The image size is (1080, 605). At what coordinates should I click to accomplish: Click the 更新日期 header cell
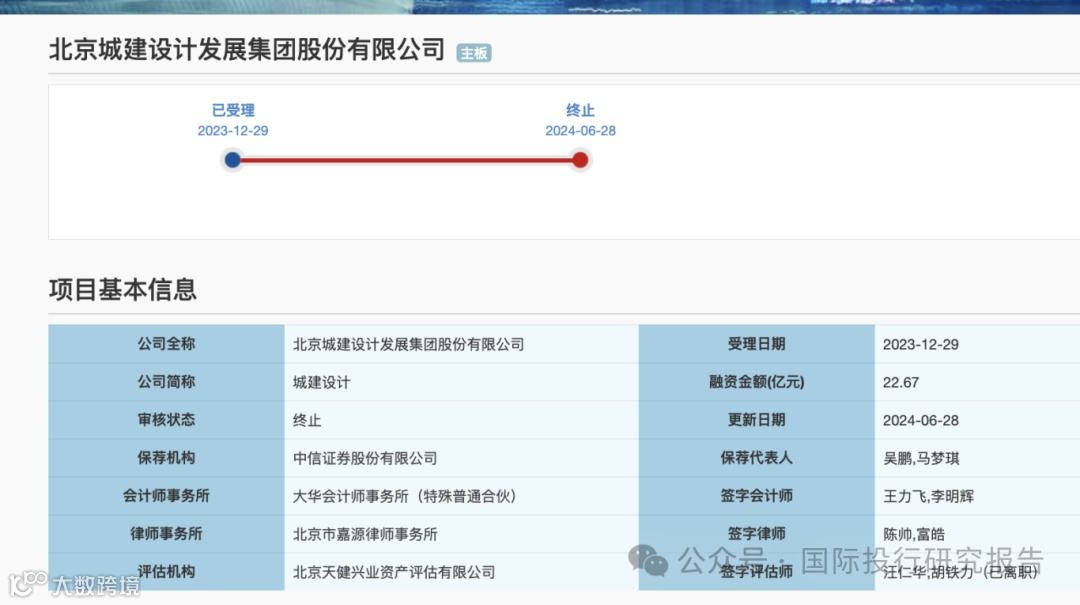pyautogui.click(x=757, y=420)
